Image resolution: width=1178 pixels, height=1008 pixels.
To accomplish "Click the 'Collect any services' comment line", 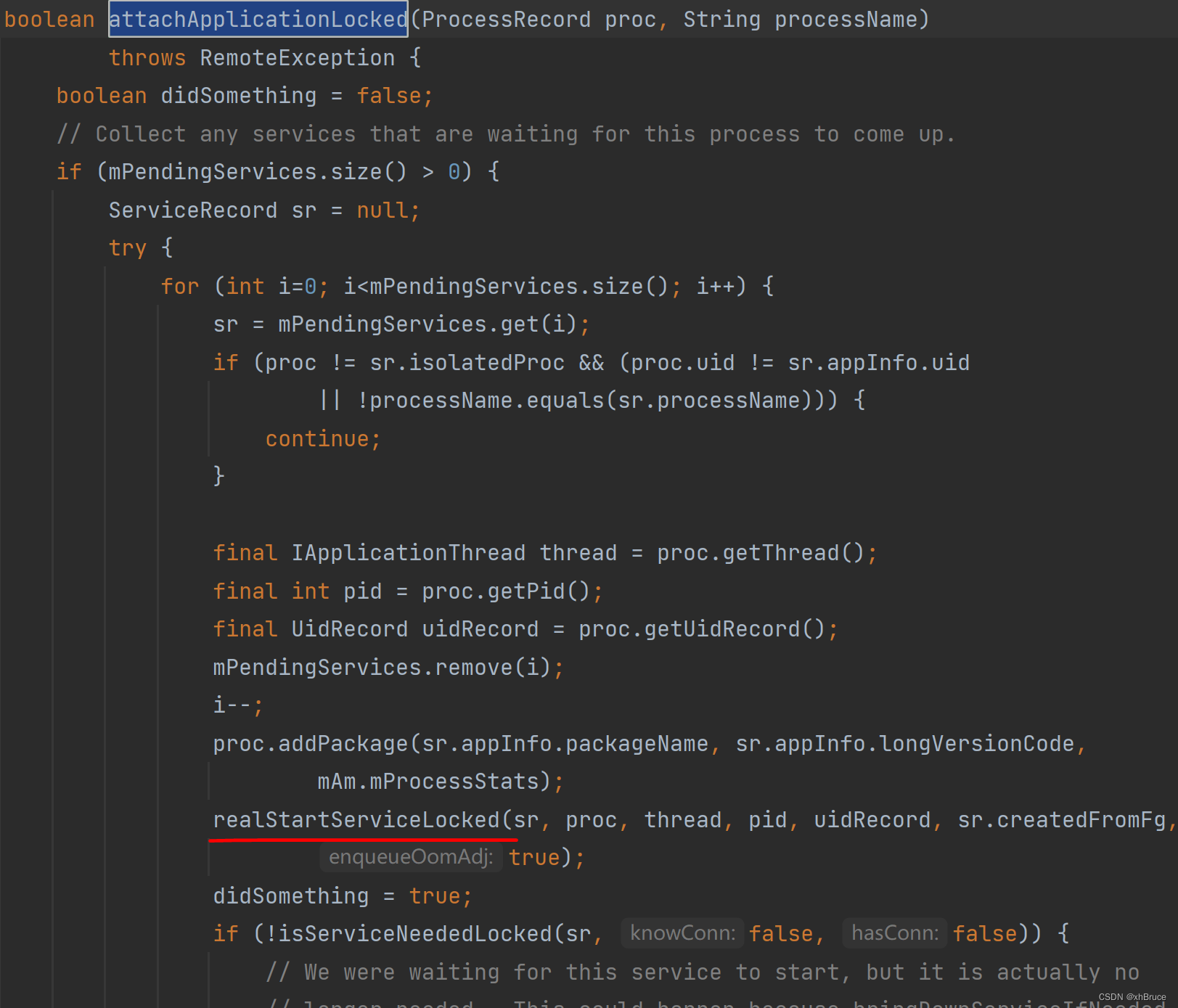I will [506, 134].
